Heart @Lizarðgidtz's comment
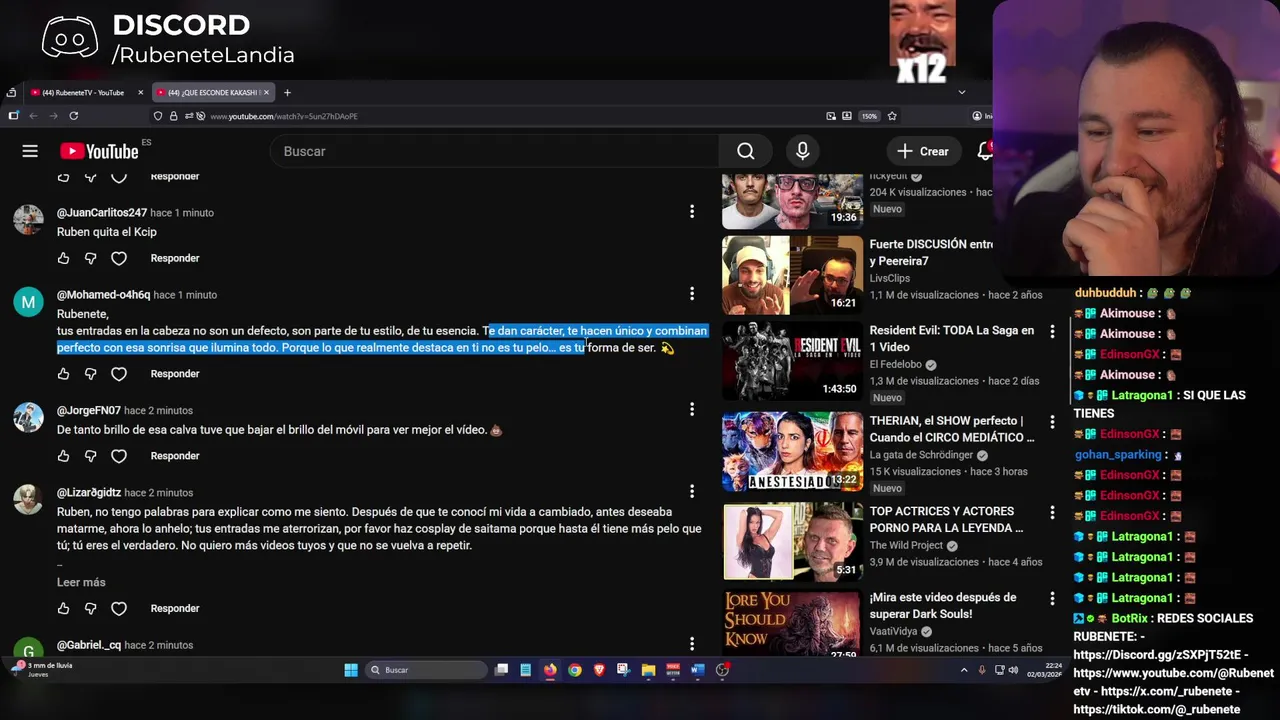1280x720 pixels. 119,608
